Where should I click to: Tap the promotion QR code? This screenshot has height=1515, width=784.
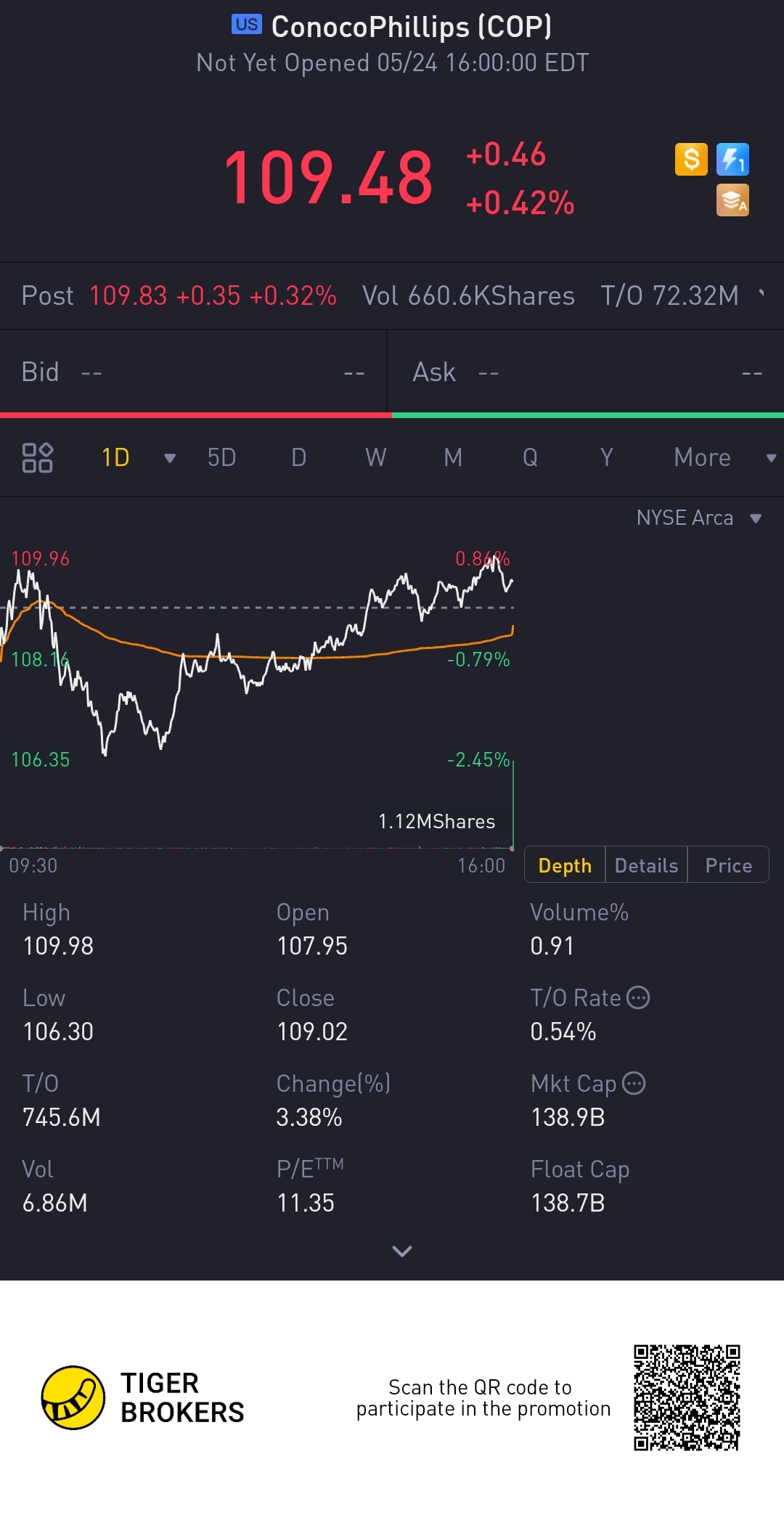tap(686, 1397)
